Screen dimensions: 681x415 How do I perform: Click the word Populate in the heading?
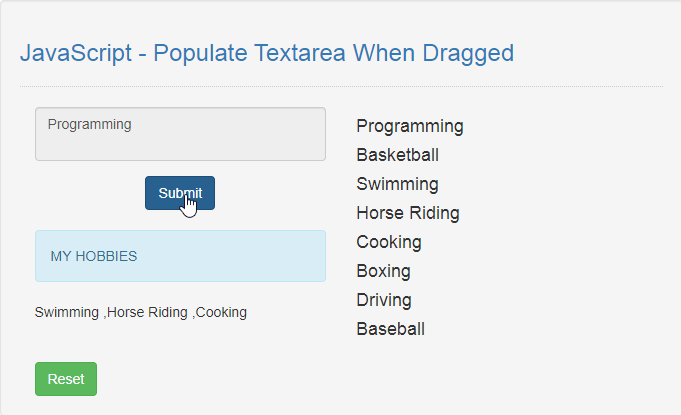(x=200, y=53)
